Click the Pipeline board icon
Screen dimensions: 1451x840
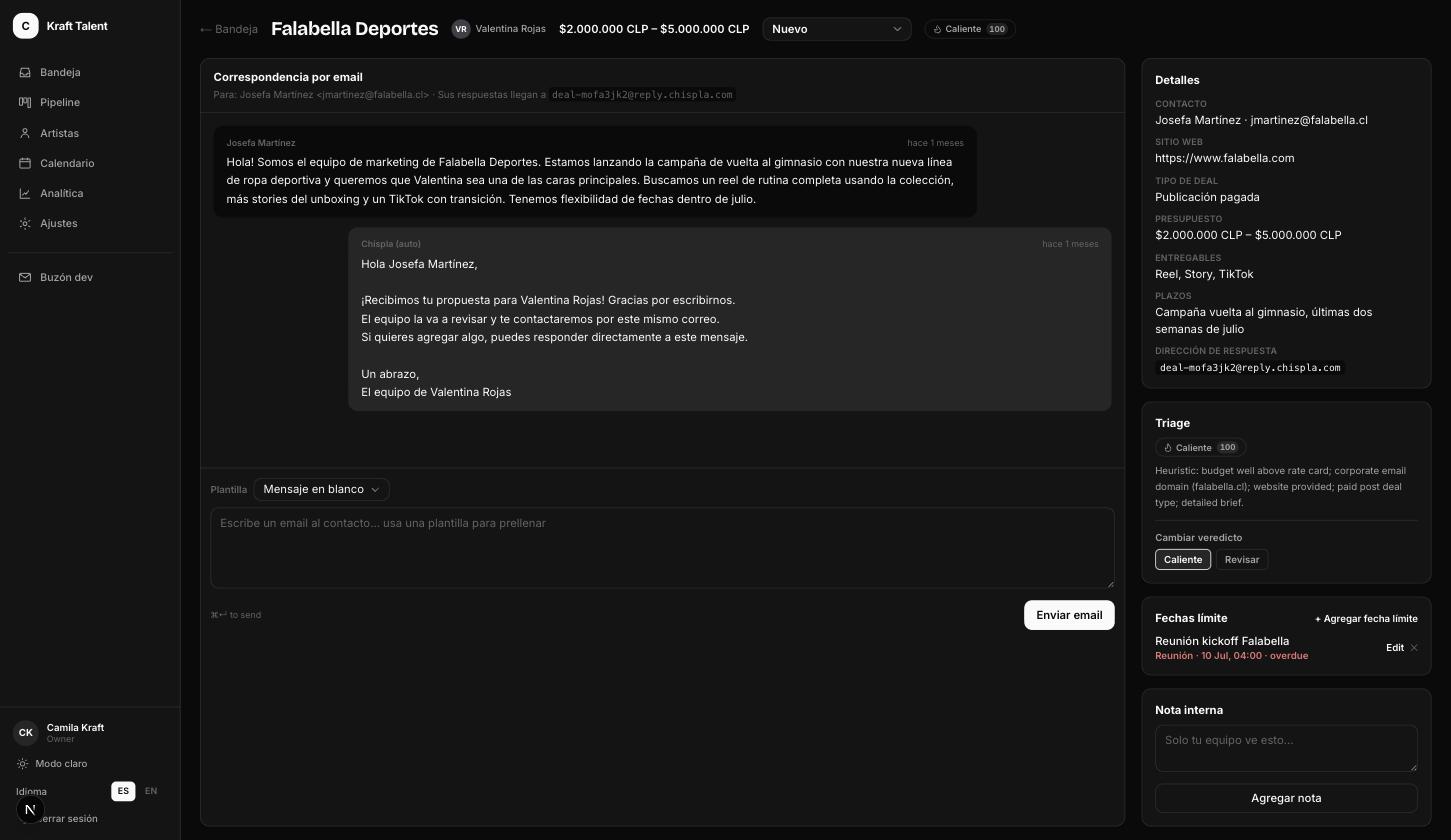pyautogui.click(x=25, y=103)
